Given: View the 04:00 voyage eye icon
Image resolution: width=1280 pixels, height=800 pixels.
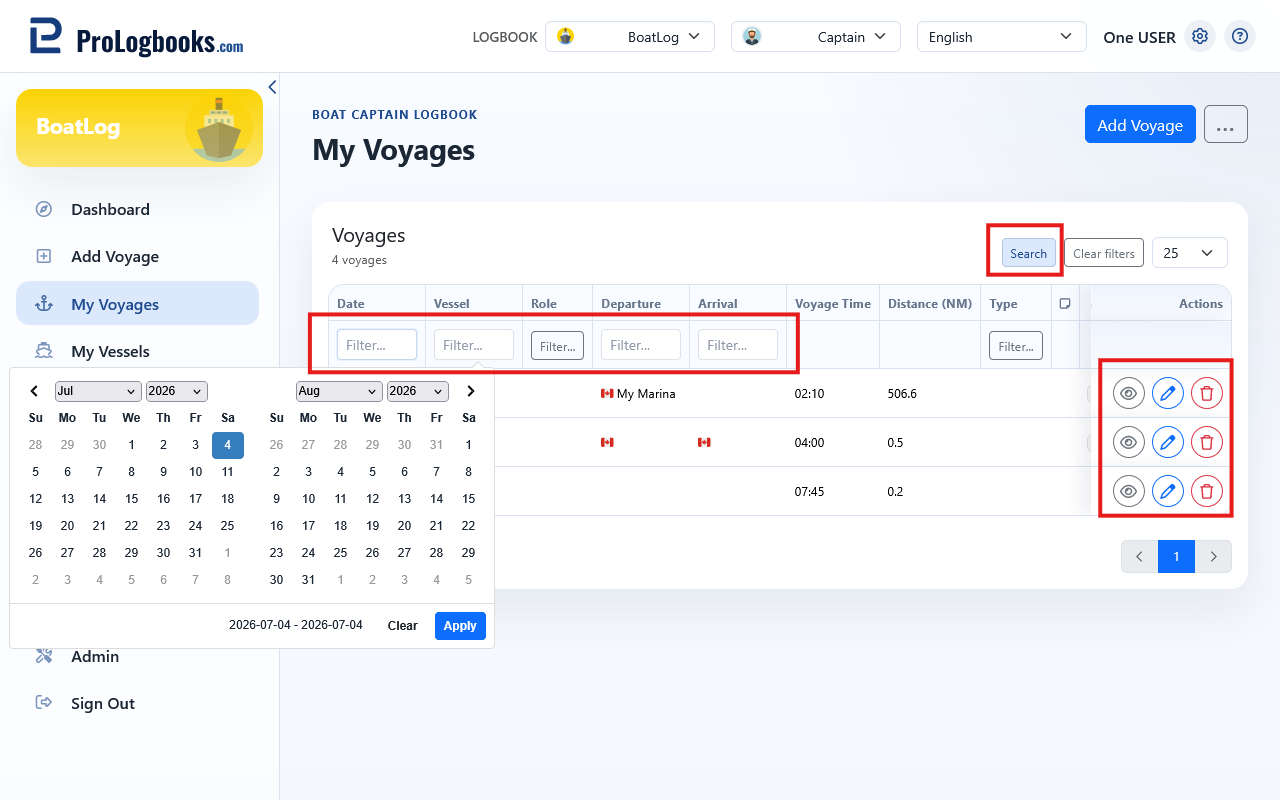Looking at the screenshot, I should [1129, 442].
